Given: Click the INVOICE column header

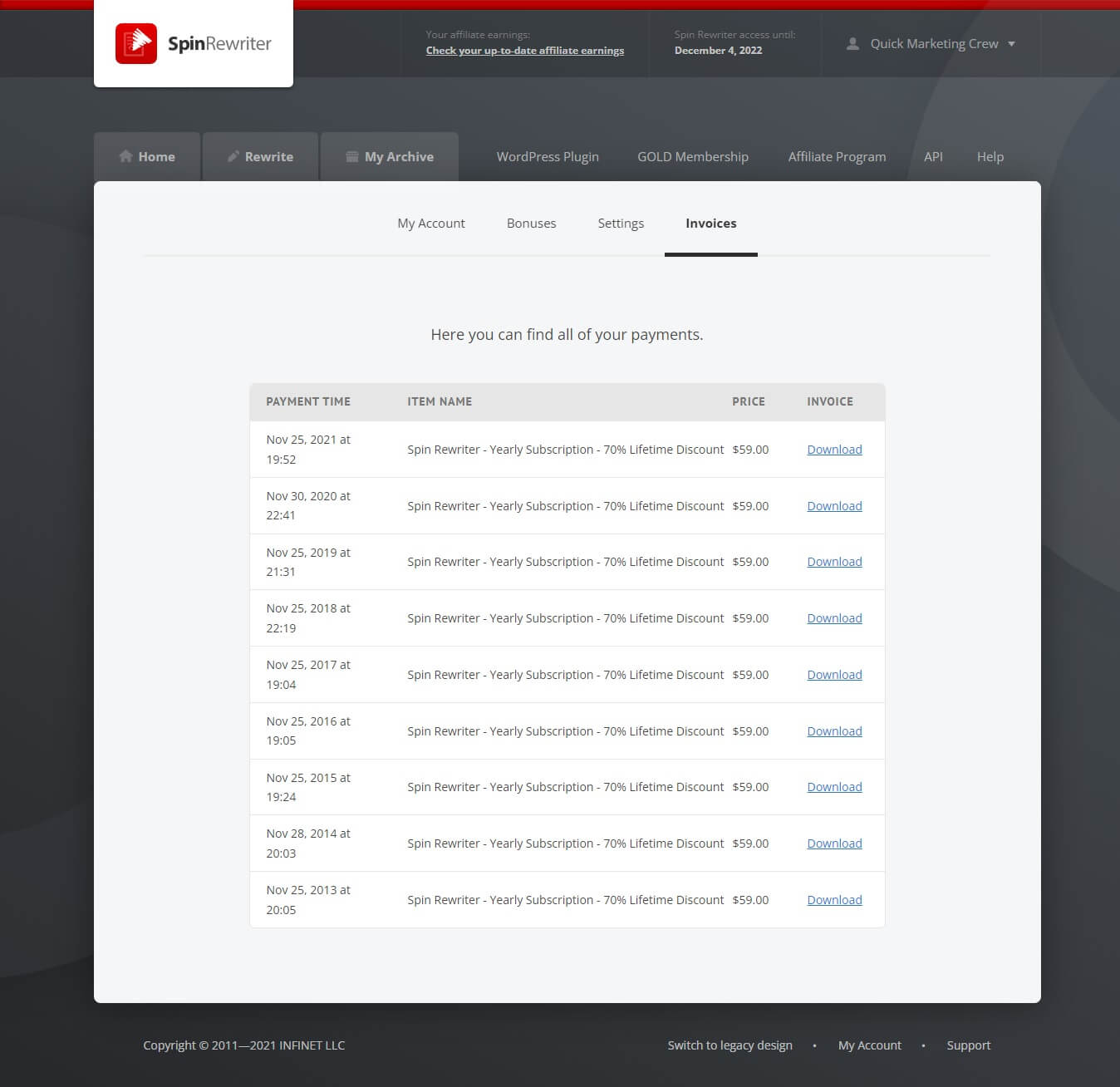Looking at the screenshot, I should (x=830, y=401).
